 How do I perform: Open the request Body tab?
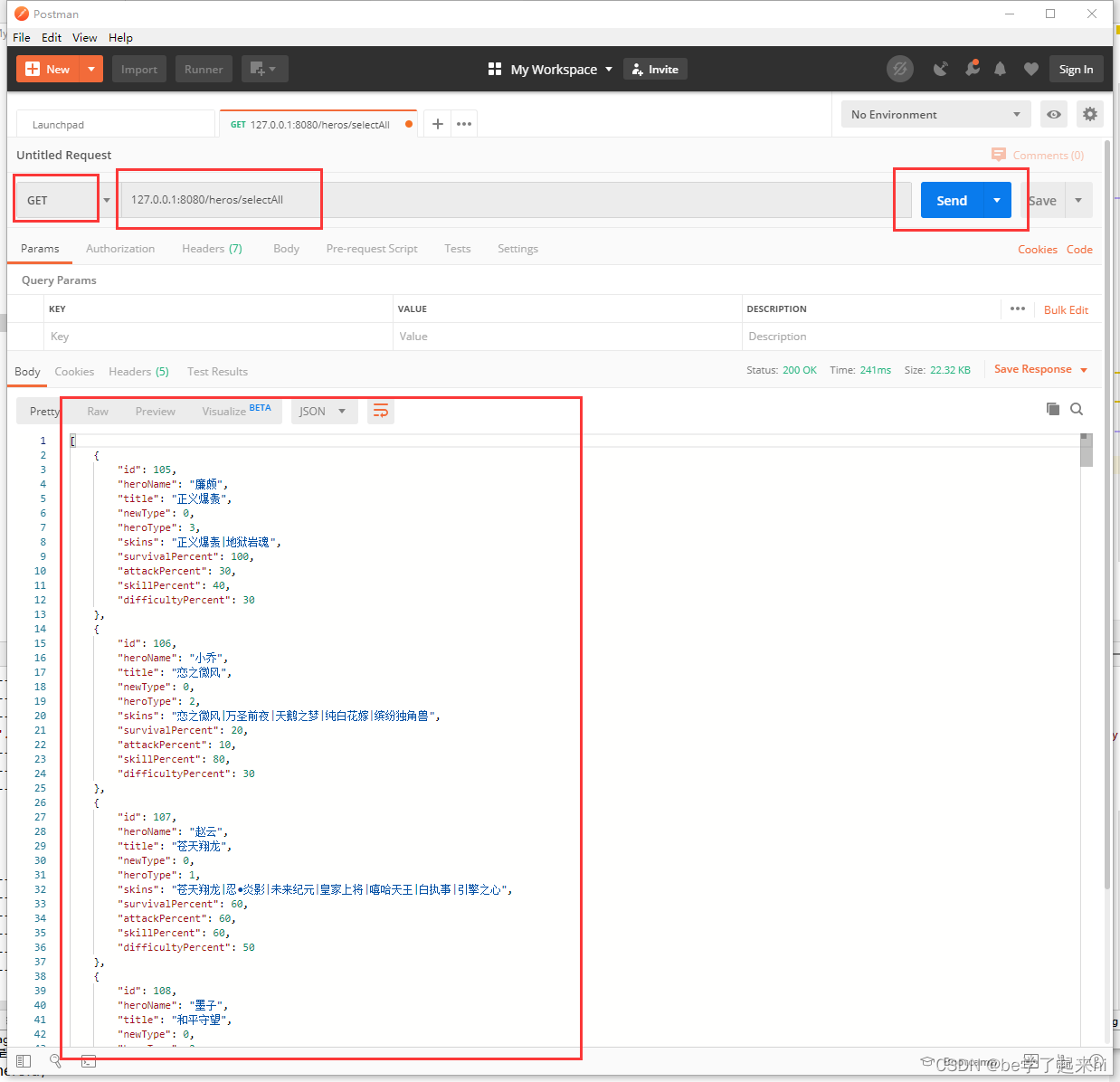click(x=286, y=248)
